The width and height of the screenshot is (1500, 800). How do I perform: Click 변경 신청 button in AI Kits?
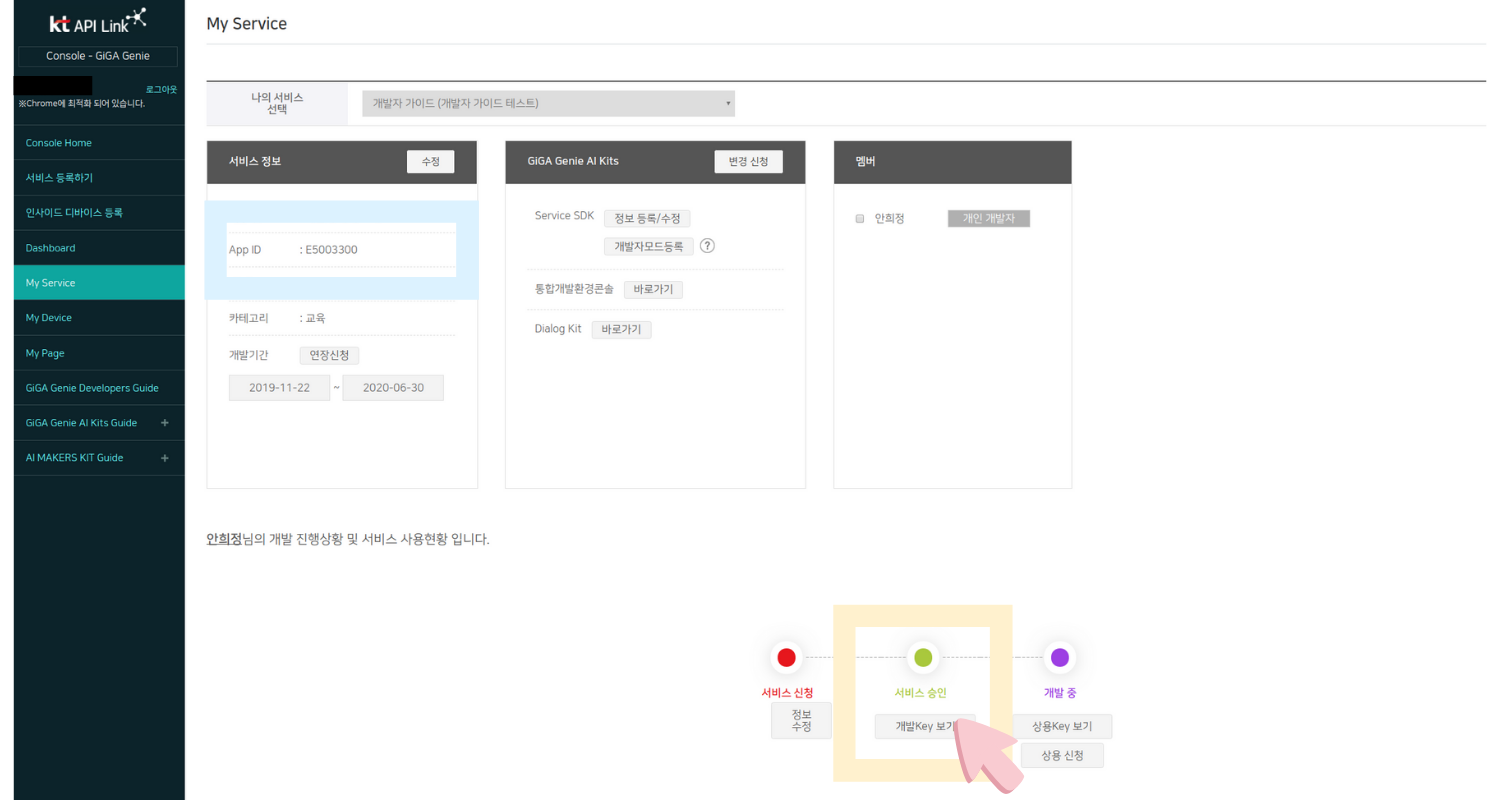click(748, 161)
